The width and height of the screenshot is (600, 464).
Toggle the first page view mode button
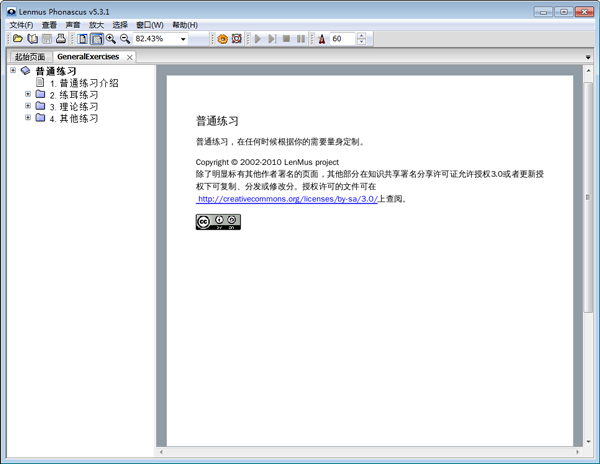83,39
